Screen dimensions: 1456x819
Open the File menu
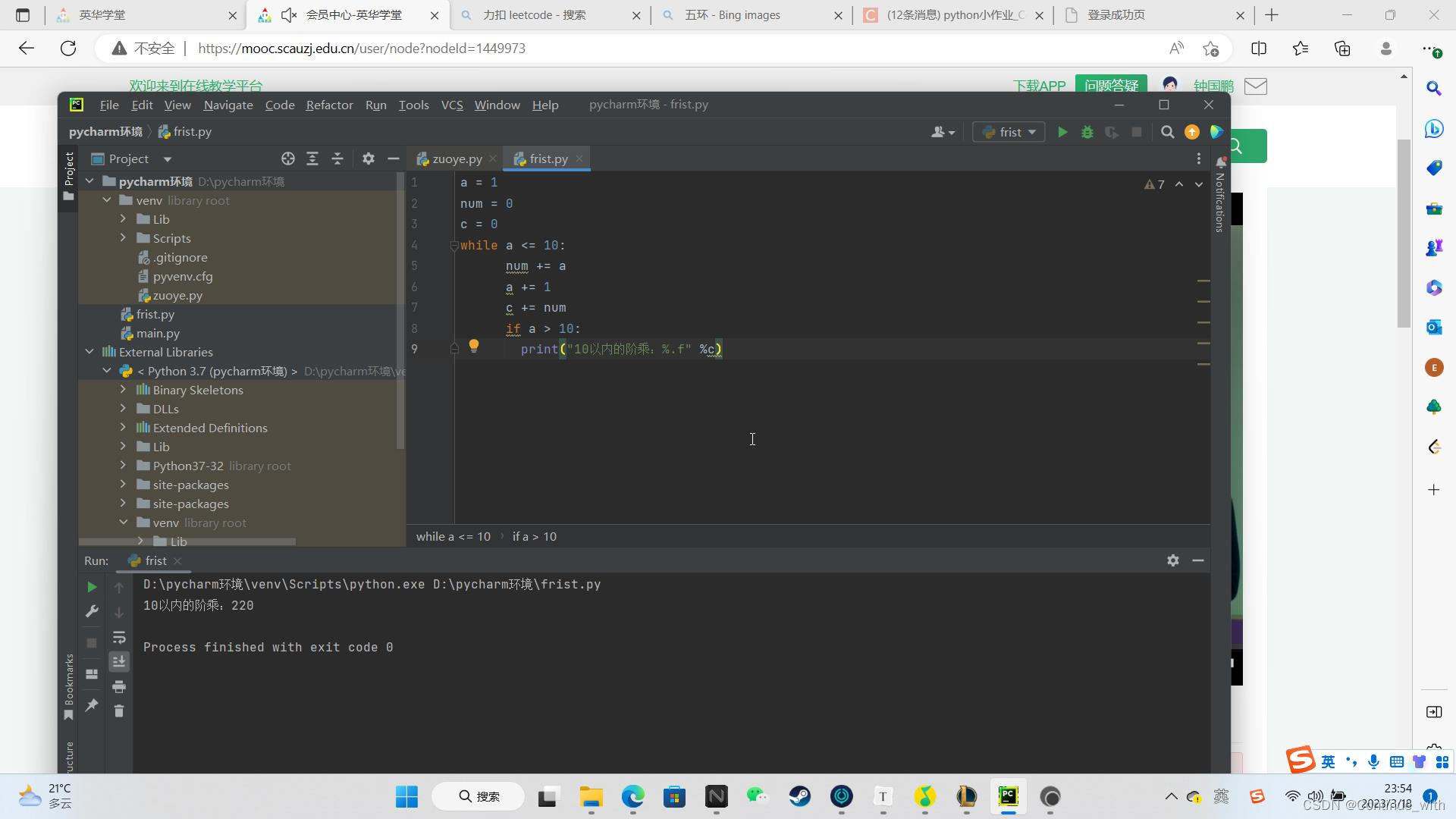pos(109,105)
